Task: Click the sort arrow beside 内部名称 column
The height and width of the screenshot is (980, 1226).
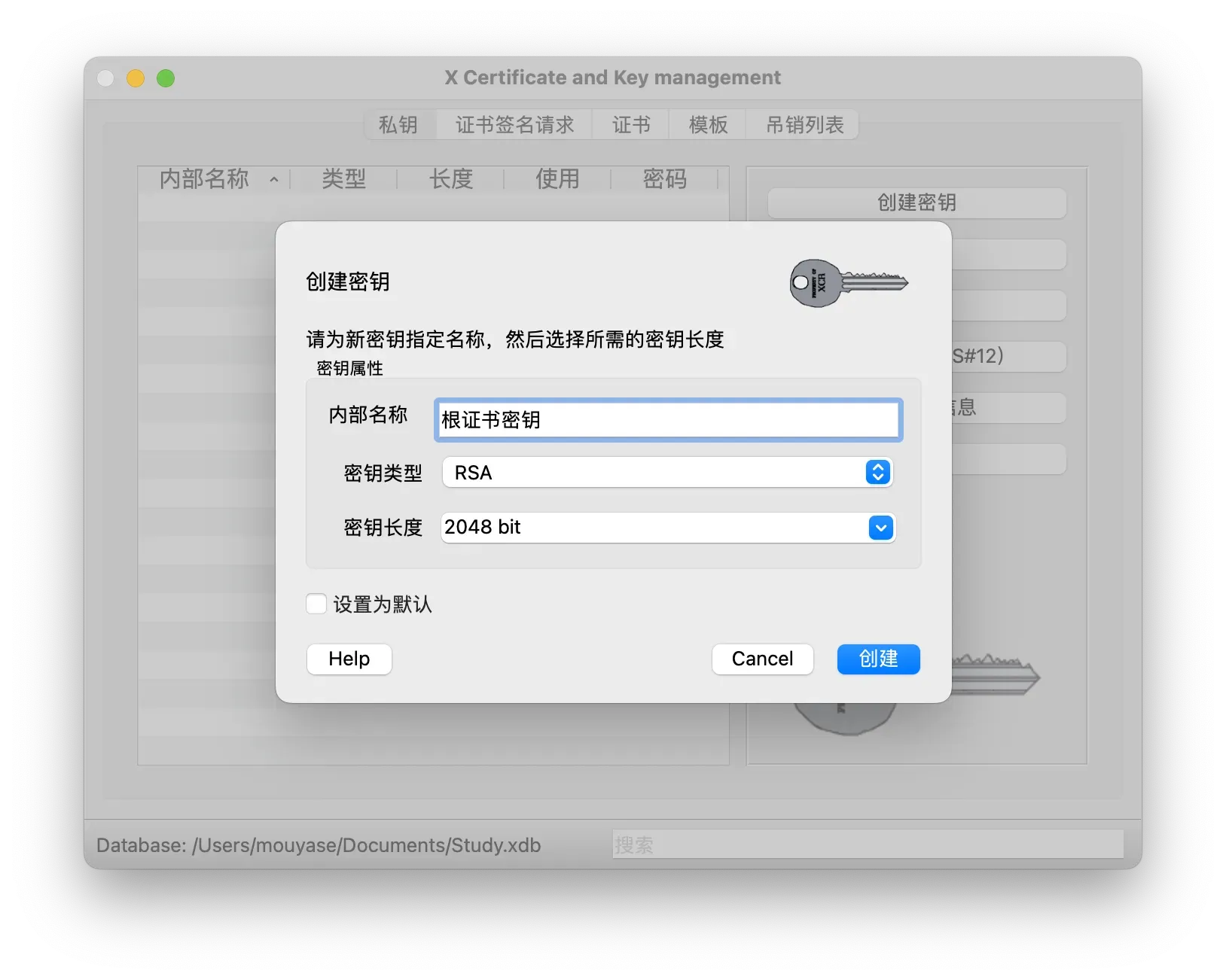Action: coord(274,179)
